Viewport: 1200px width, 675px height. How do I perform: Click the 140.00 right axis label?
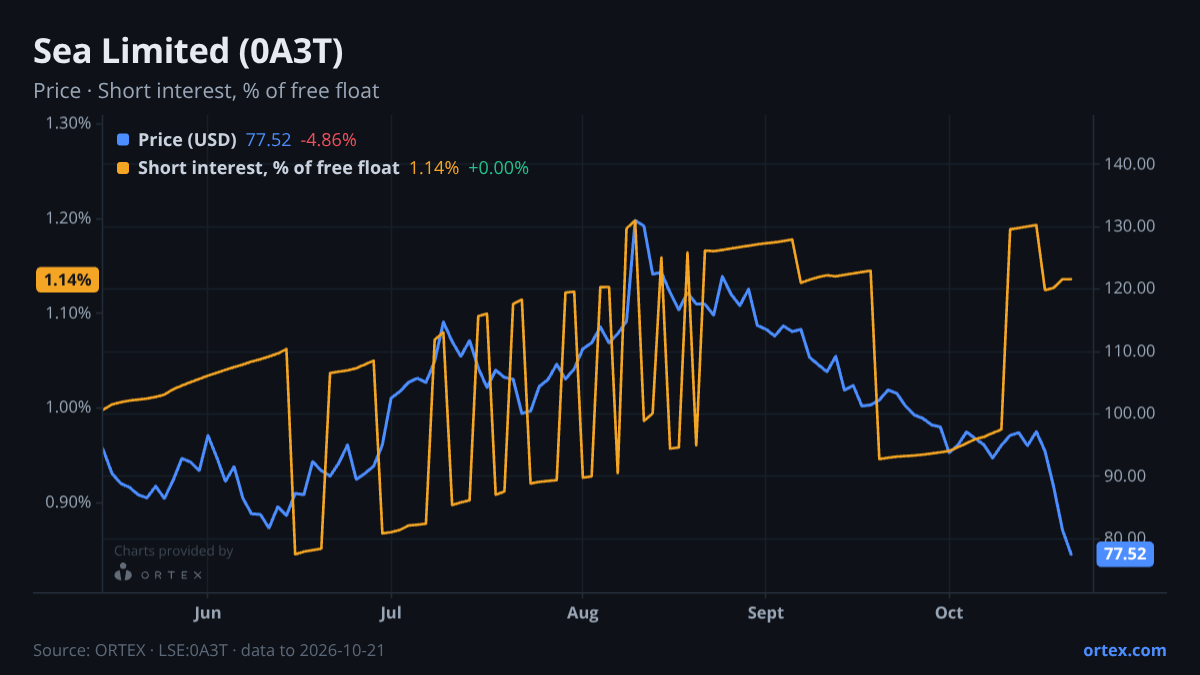[x=1130, y=164]
